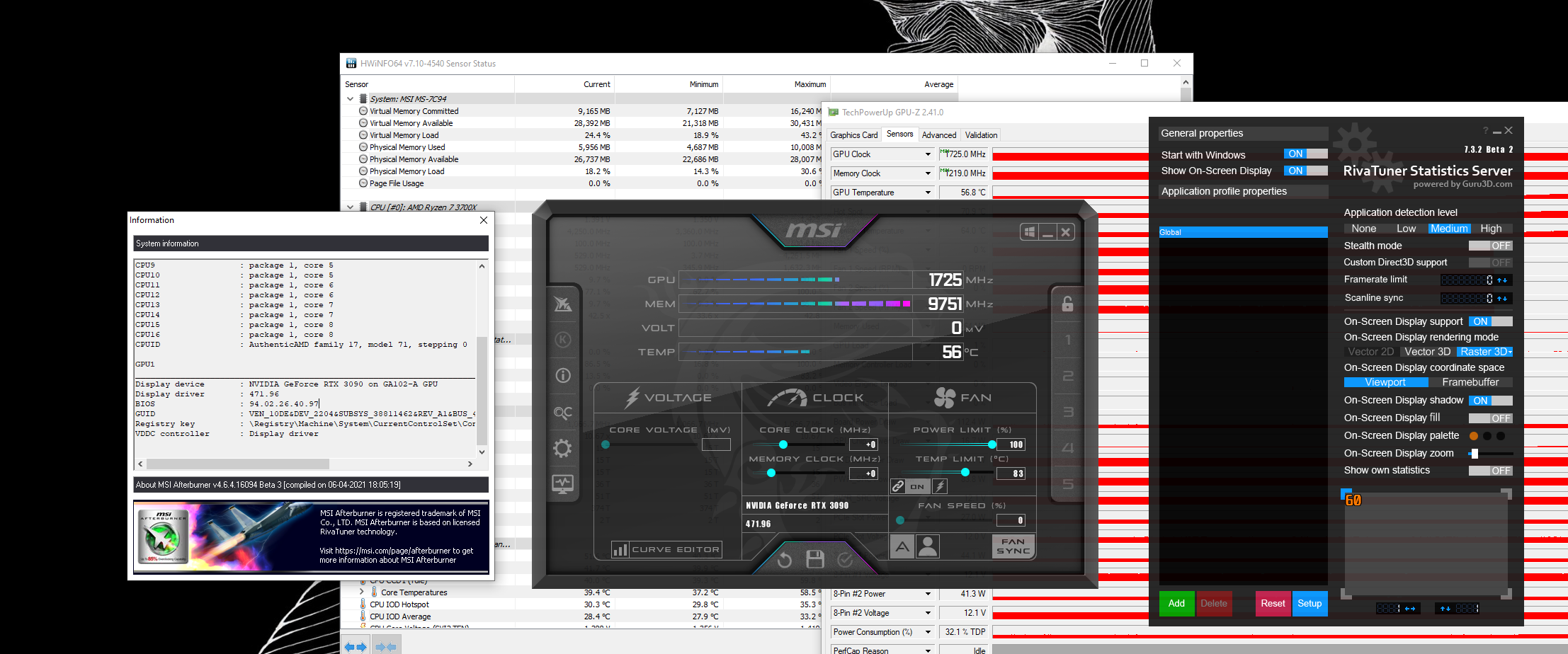Screen dimensions: 1568x654
Task: Click Add button in RivaTuner
Action: point(1176,604)
